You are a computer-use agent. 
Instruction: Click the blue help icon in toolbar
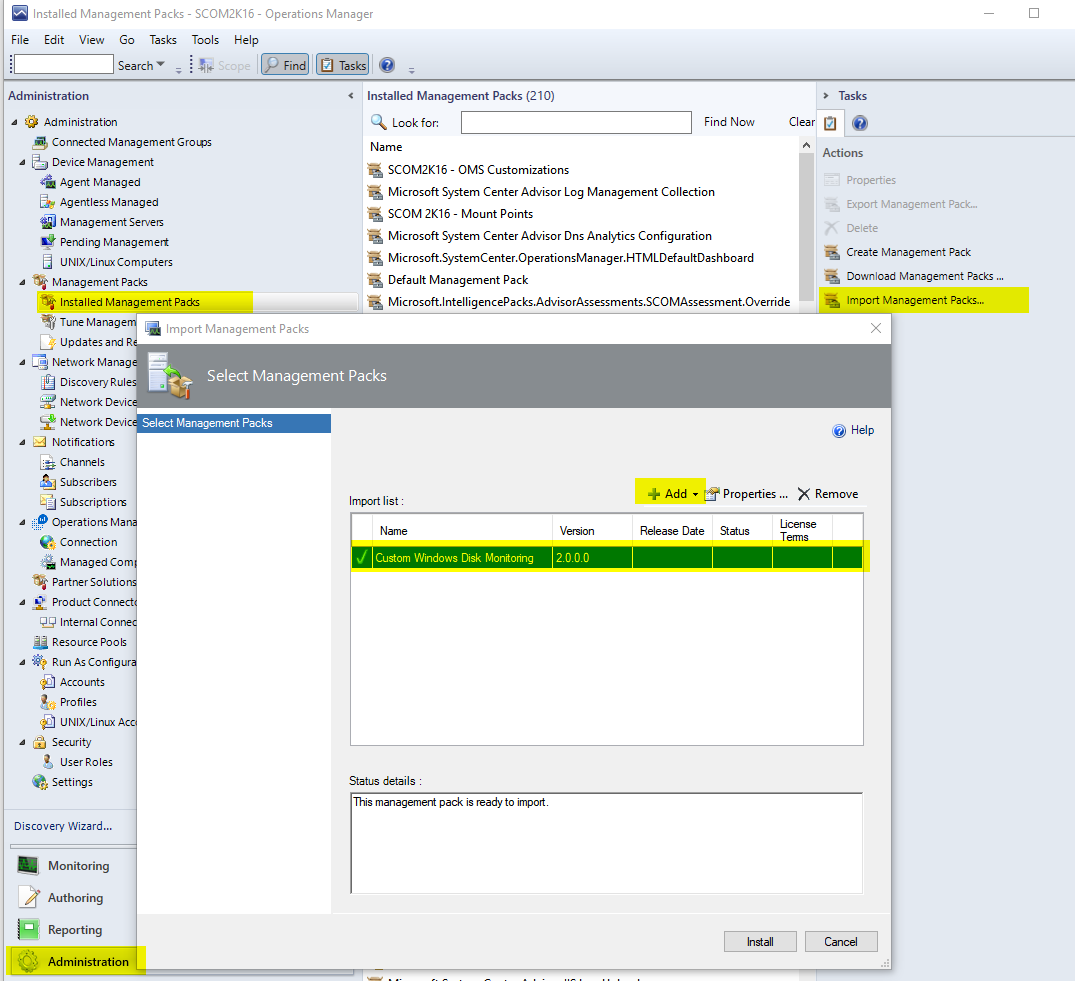coord(387,65)
